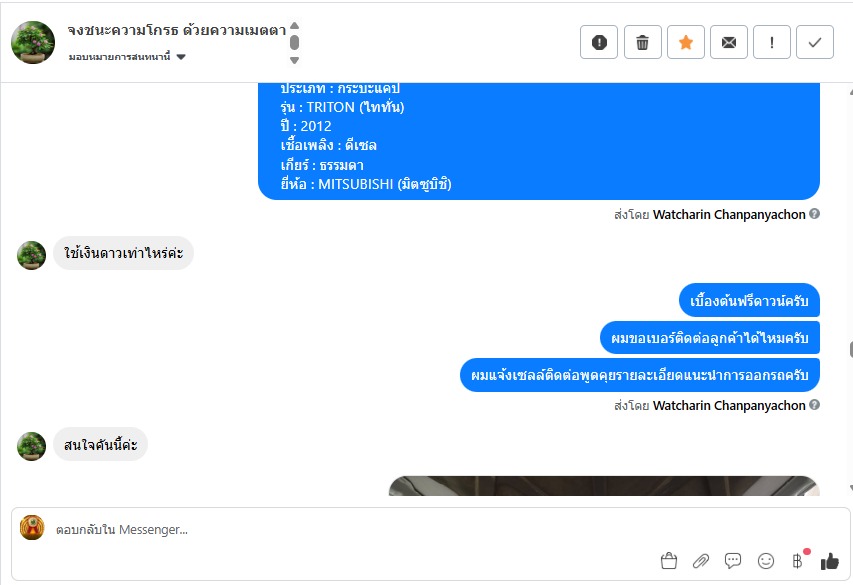Click the conversation vertical scrollbar handle
This screenshot has height=585, width=853.
[x=850, y=349]
